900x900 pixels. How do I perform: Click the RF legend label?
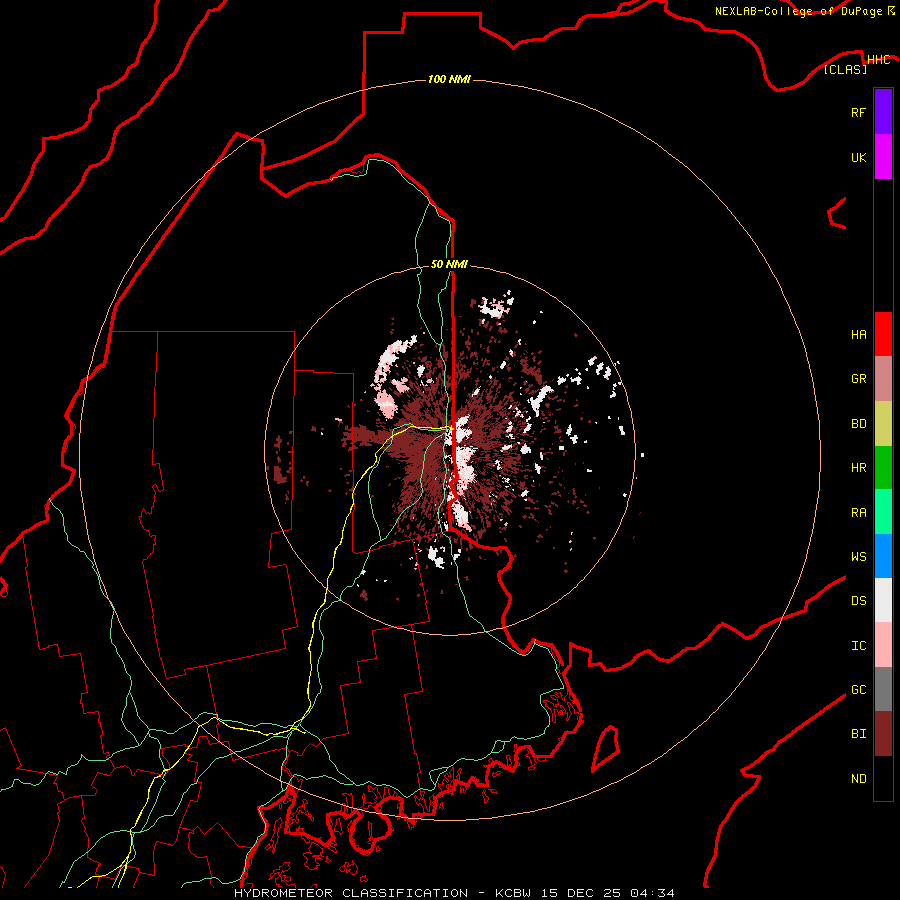[x=858, y=112]
